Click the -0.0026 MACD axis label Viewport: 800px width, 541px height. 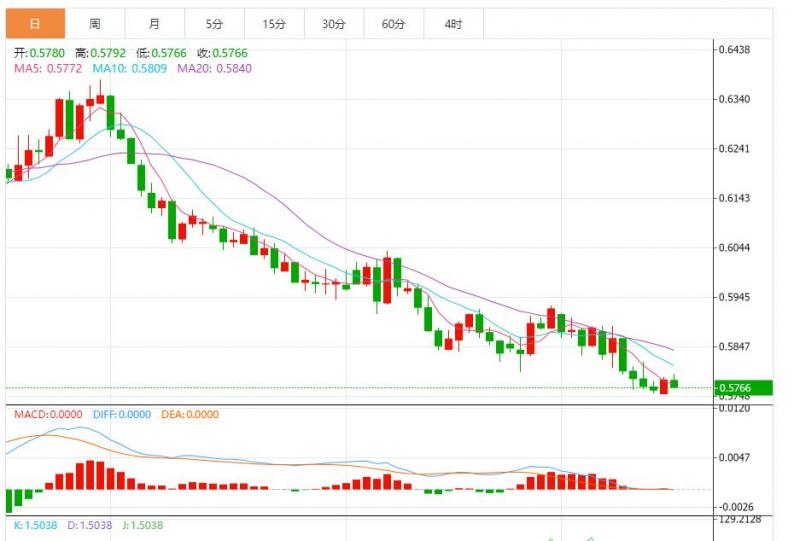[735, 507]
